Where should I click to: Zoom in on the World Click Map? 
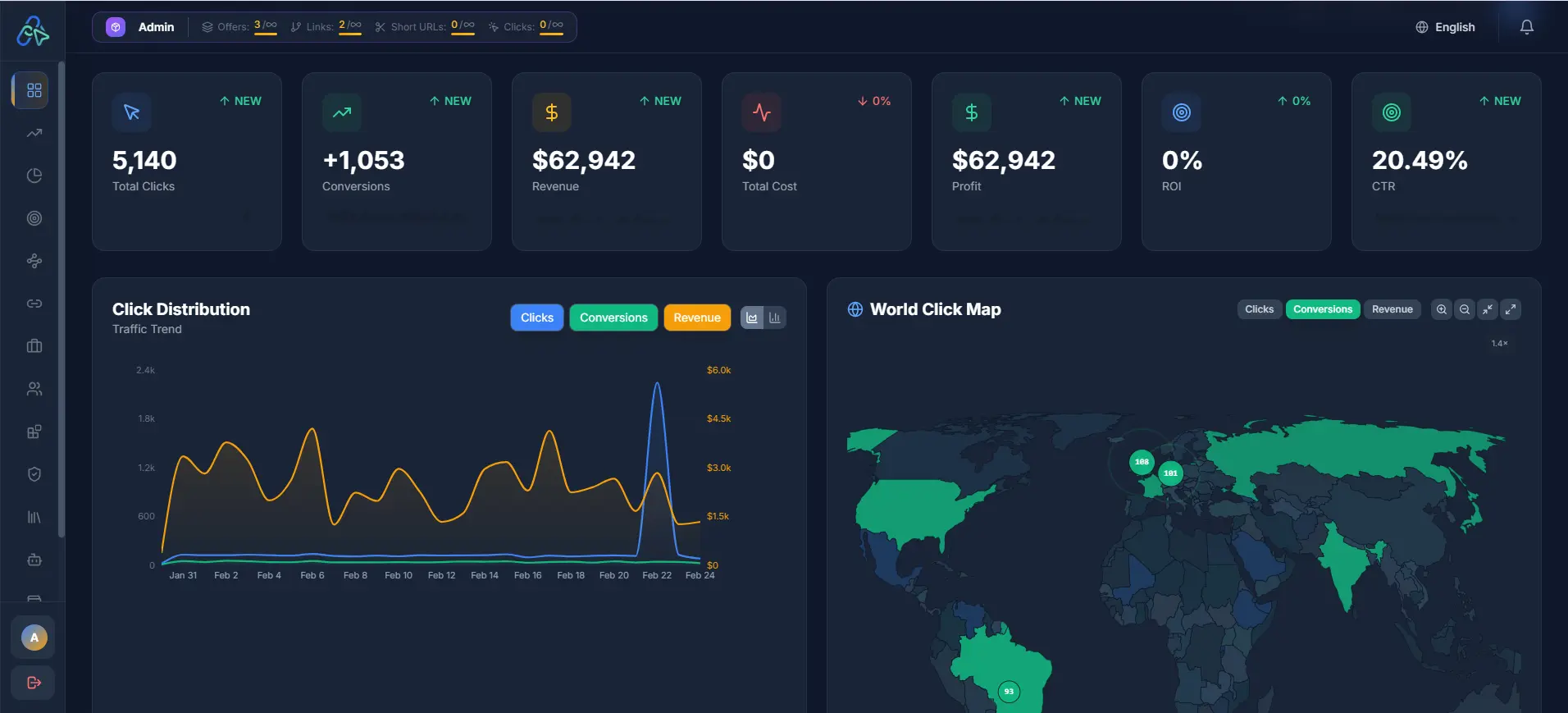[1441, 309]
